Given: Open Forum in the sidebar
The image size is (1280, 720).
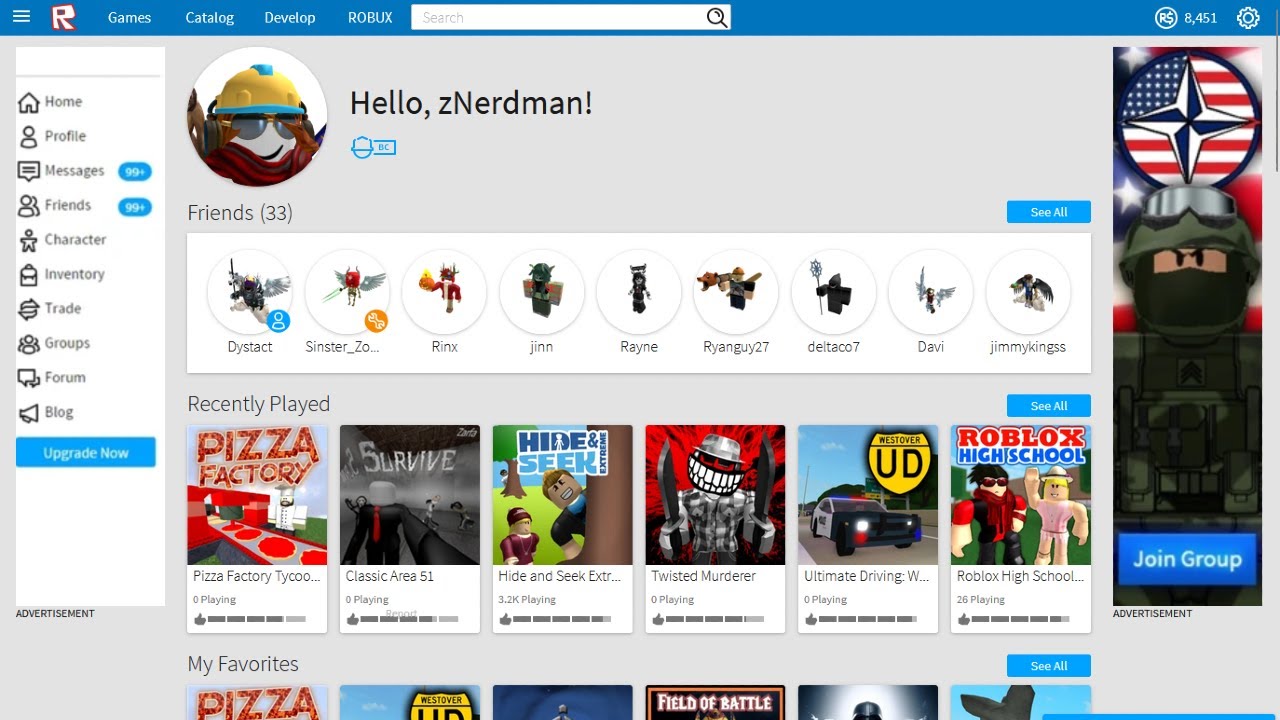Looking at the screenshot, I should 65,377.
